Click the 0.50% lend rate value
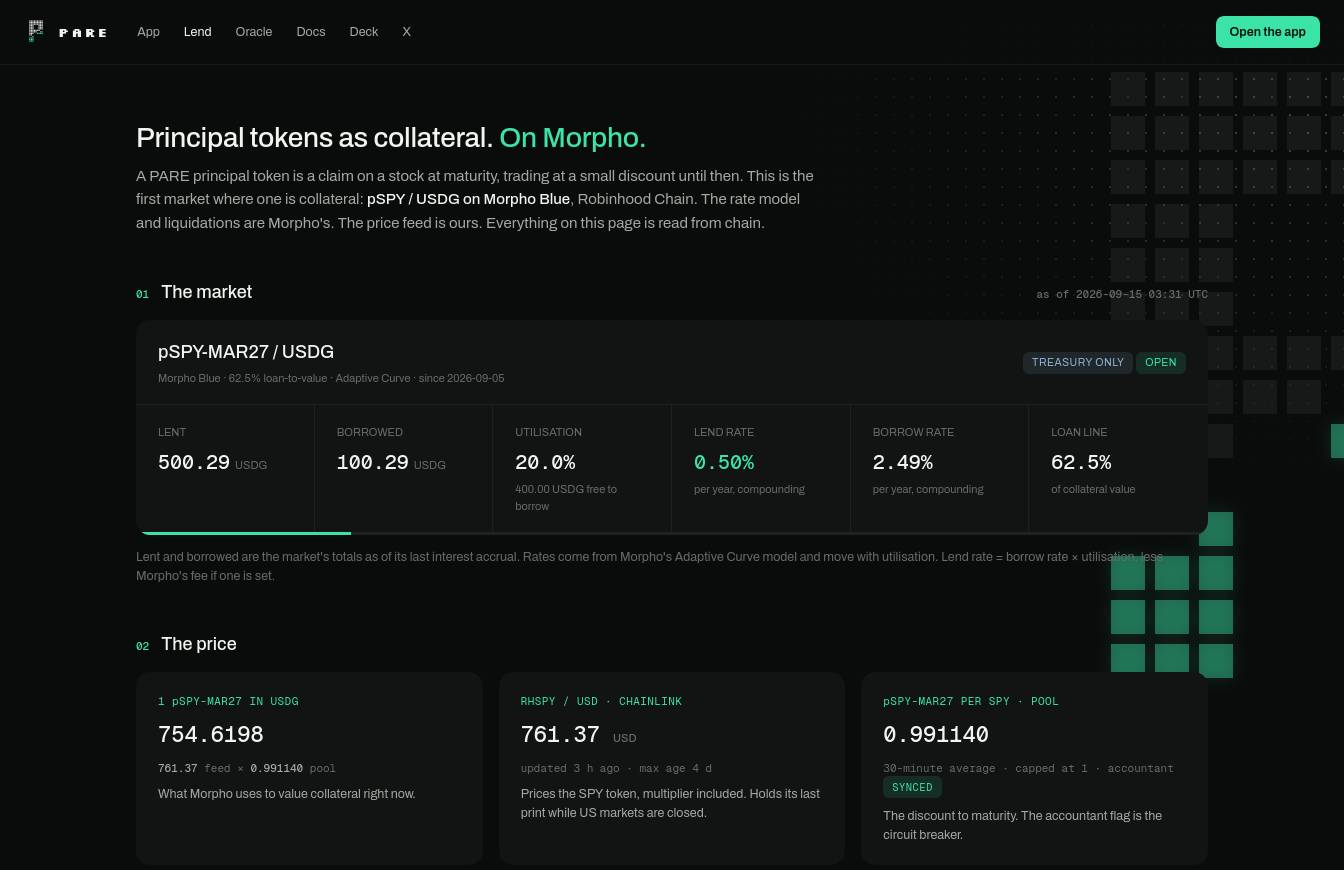Image resolution: width=1344 pixels, height=870 pixels. [724, 463]
